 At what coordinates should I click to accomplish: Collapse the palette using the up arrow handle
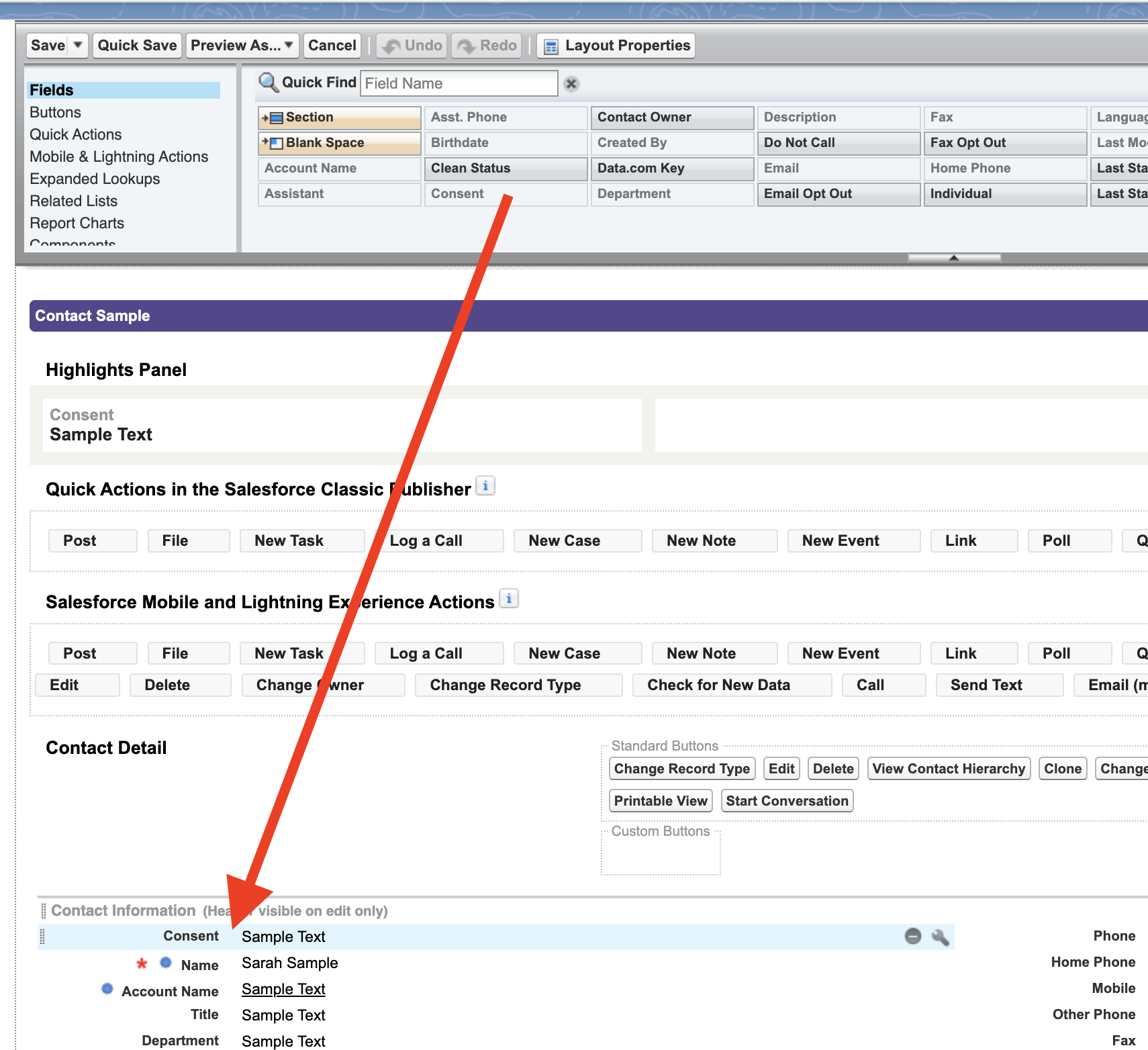(954, 258)
